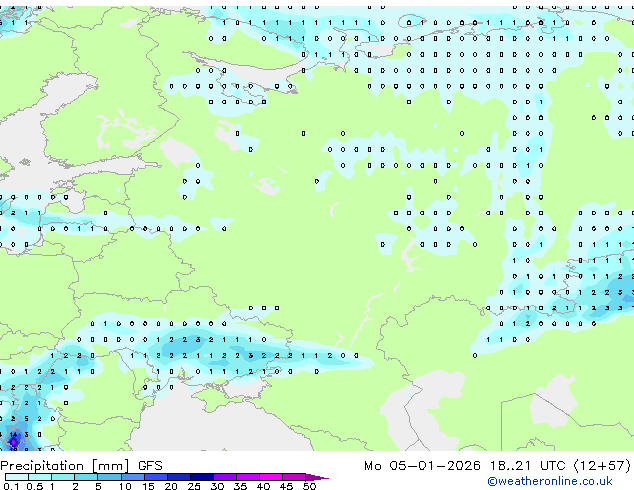Pick the 35 to 40 mm legend swatch
634x490 pixels.
pos(248,477)
